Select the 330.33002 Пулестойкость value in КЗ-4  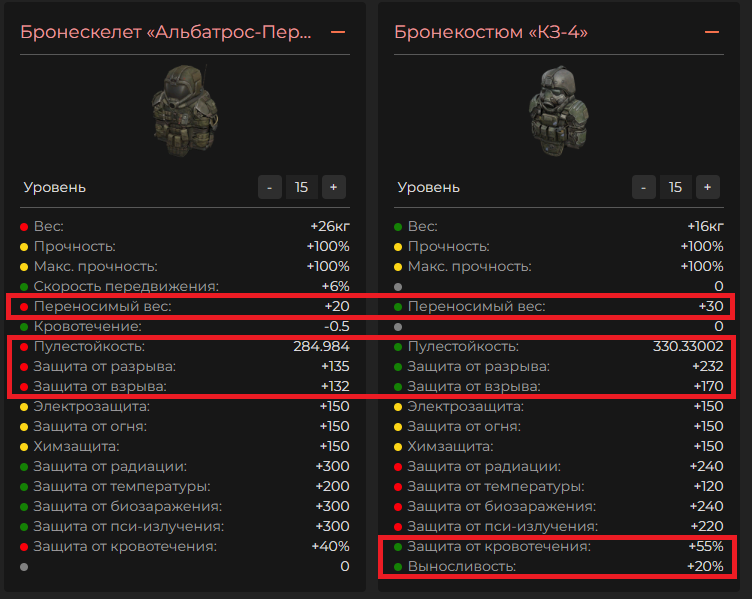tap(688, 347)
